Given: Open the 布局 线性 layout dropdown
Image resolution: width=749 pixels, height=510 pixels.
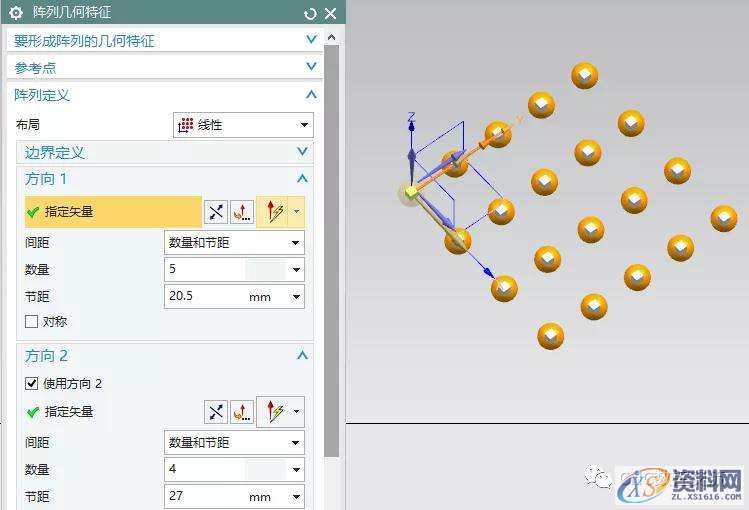Looking at the screenshot, I should click(243, 125).
